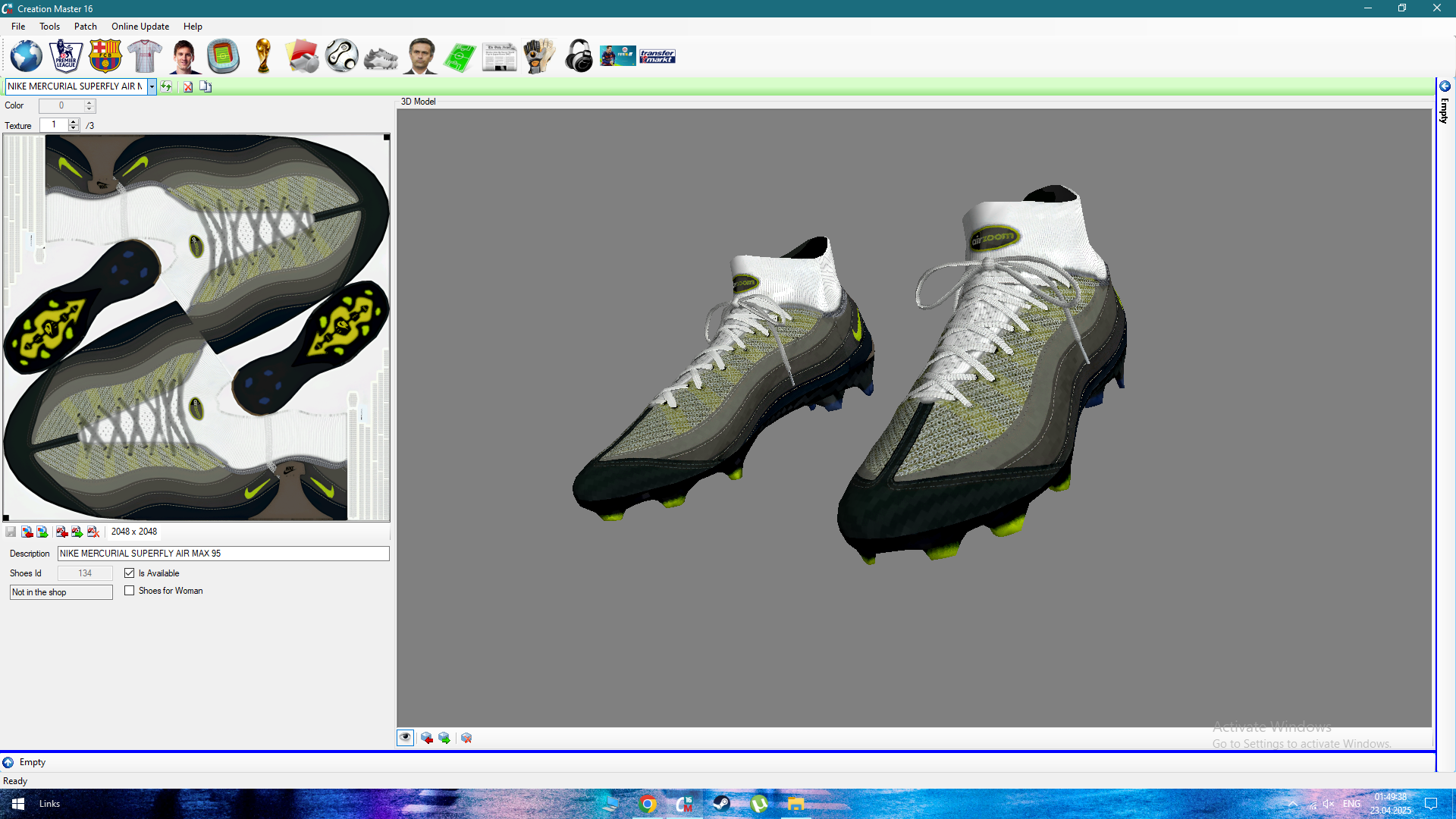
Task: Open the Patch menu
Action: point(86,27)
